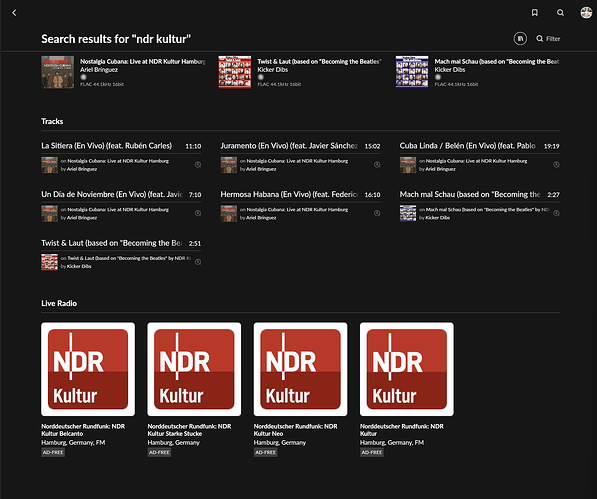Open the Twist & Laut album cover

[235, 72]
